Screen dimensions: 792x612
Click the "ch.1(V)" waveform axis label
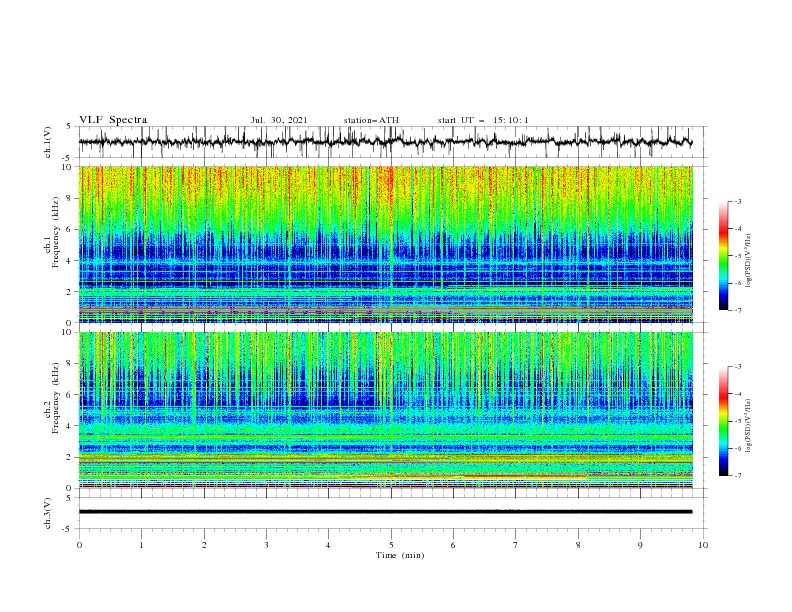click(48, 142)
